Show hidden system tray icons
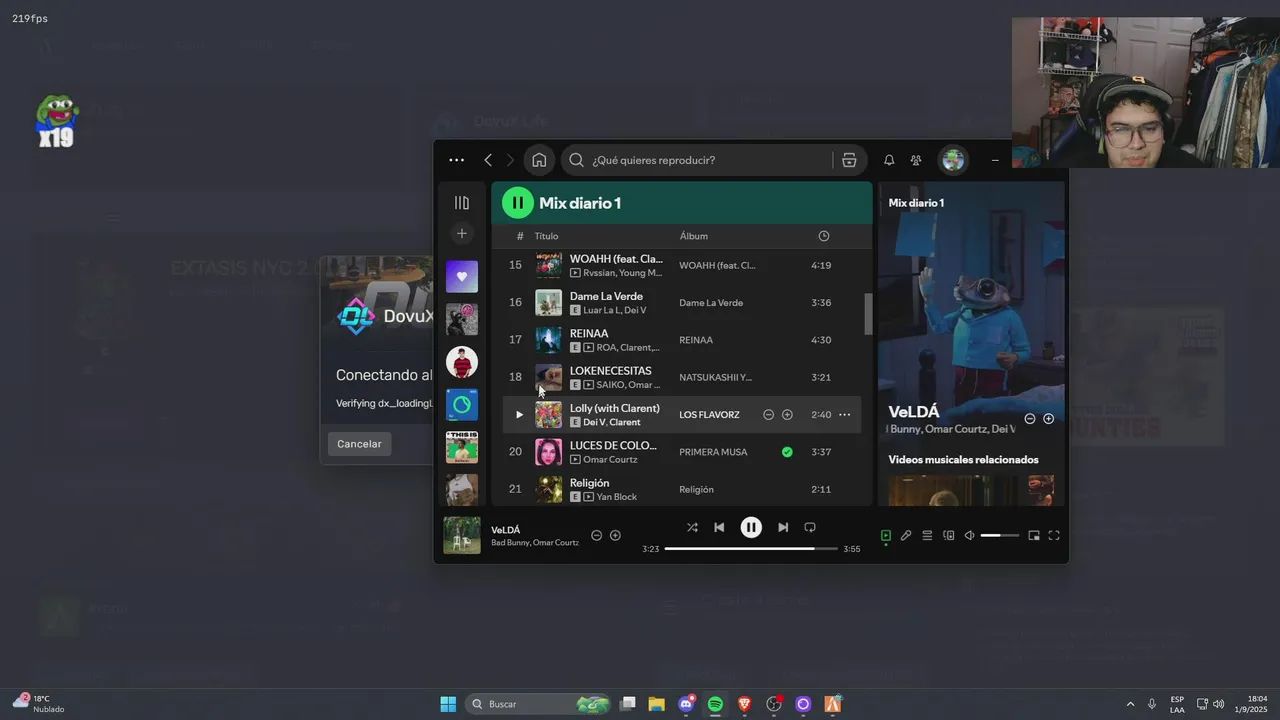This screenshot has height=720, width=1280. click(x=1130, y=704)
